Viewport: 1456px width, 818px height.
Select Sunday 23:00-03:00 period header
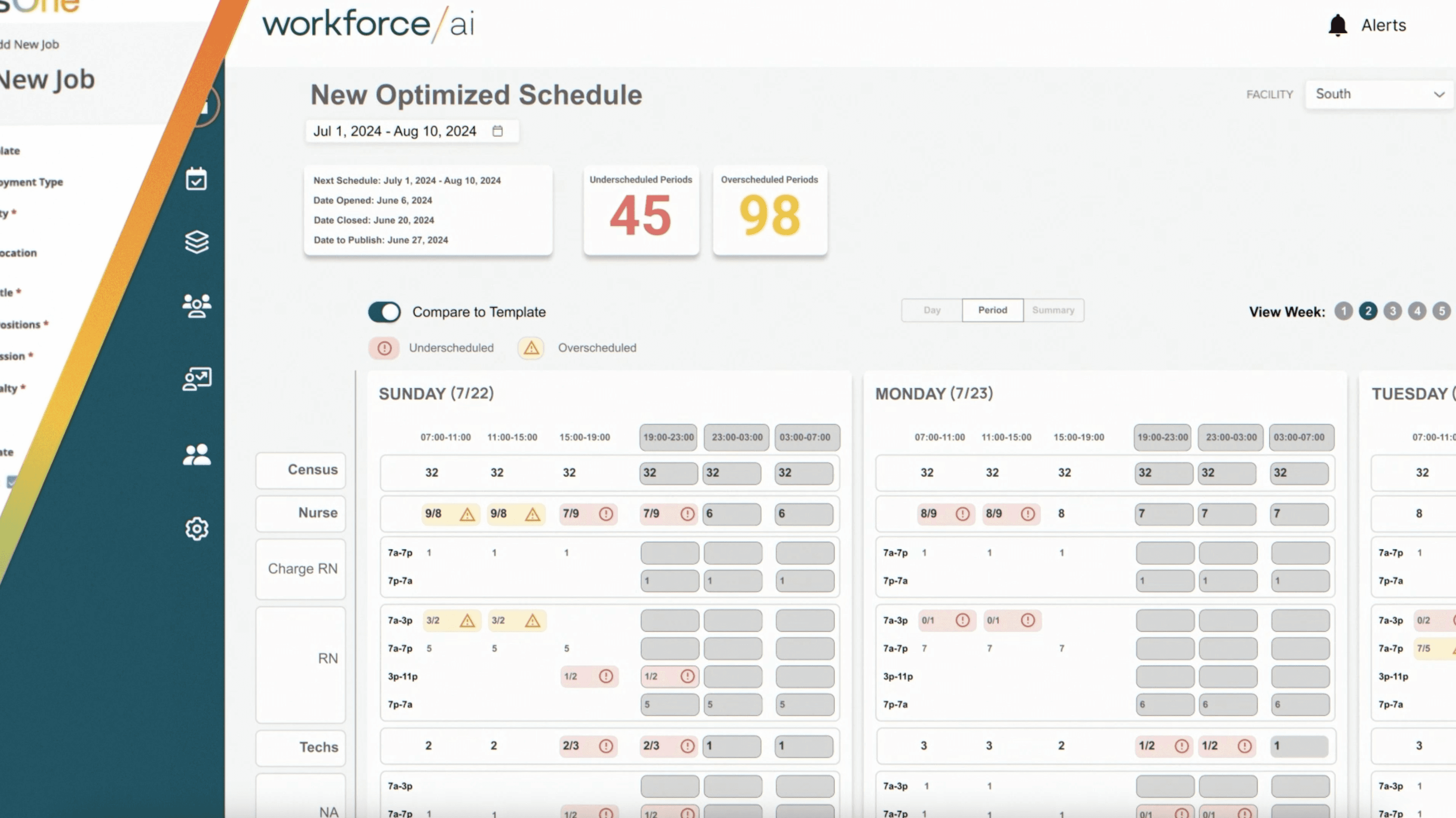coord(736,437)
